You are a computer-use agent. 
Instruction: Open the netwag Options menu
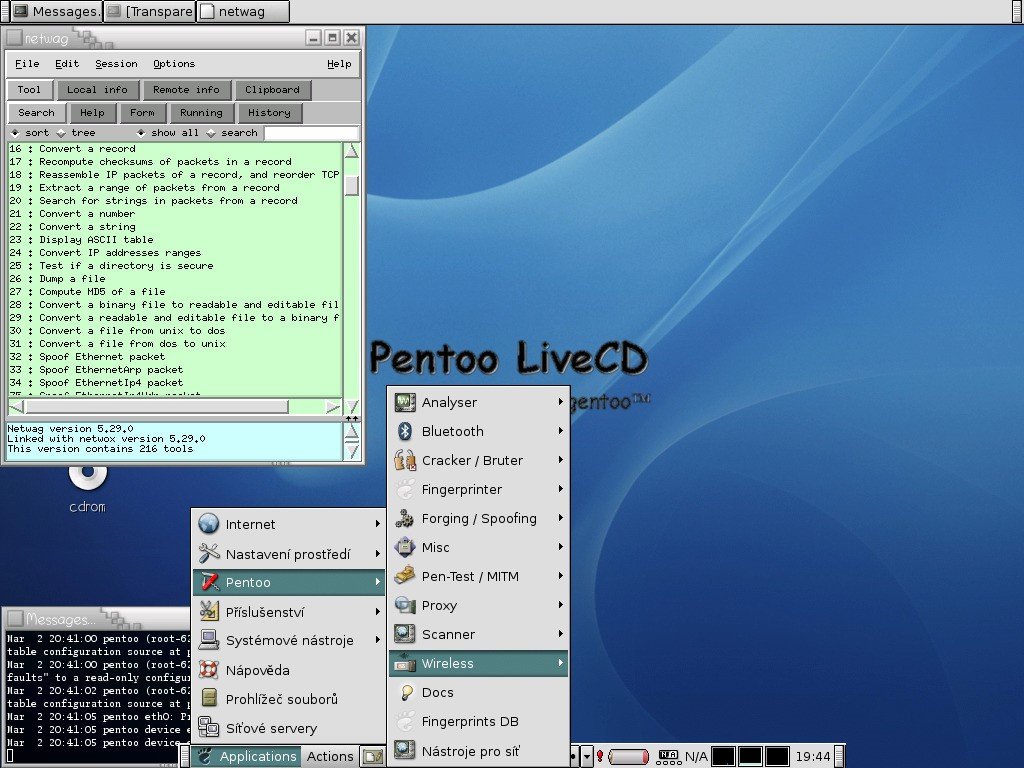click(174, 63)
